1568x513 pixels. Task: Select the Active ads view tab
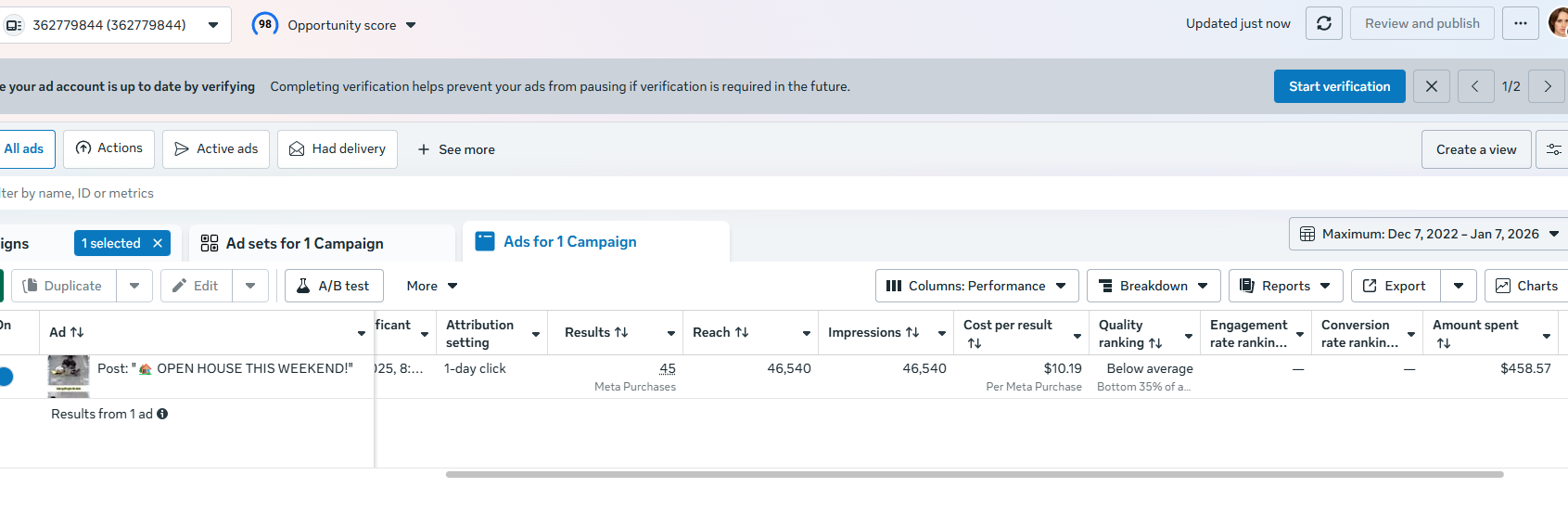coord(216,149)
